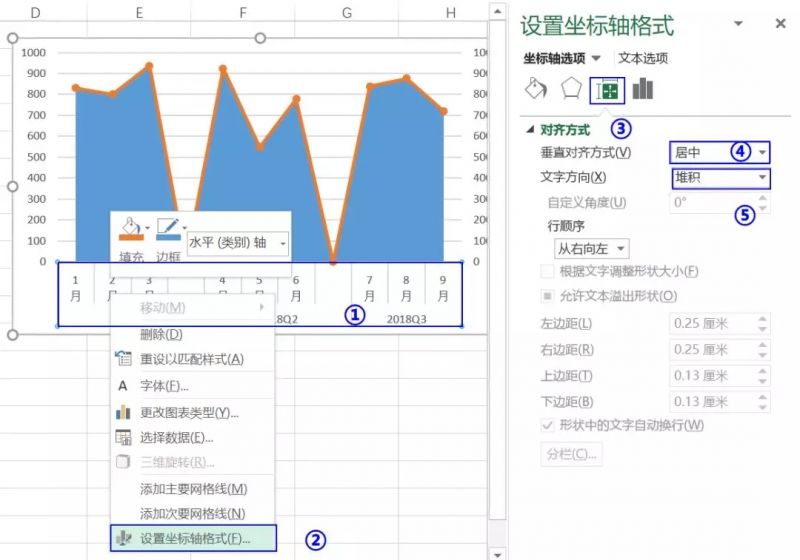
Task: Open Fill & Line paint bucket tab
Action: [536, 89]
